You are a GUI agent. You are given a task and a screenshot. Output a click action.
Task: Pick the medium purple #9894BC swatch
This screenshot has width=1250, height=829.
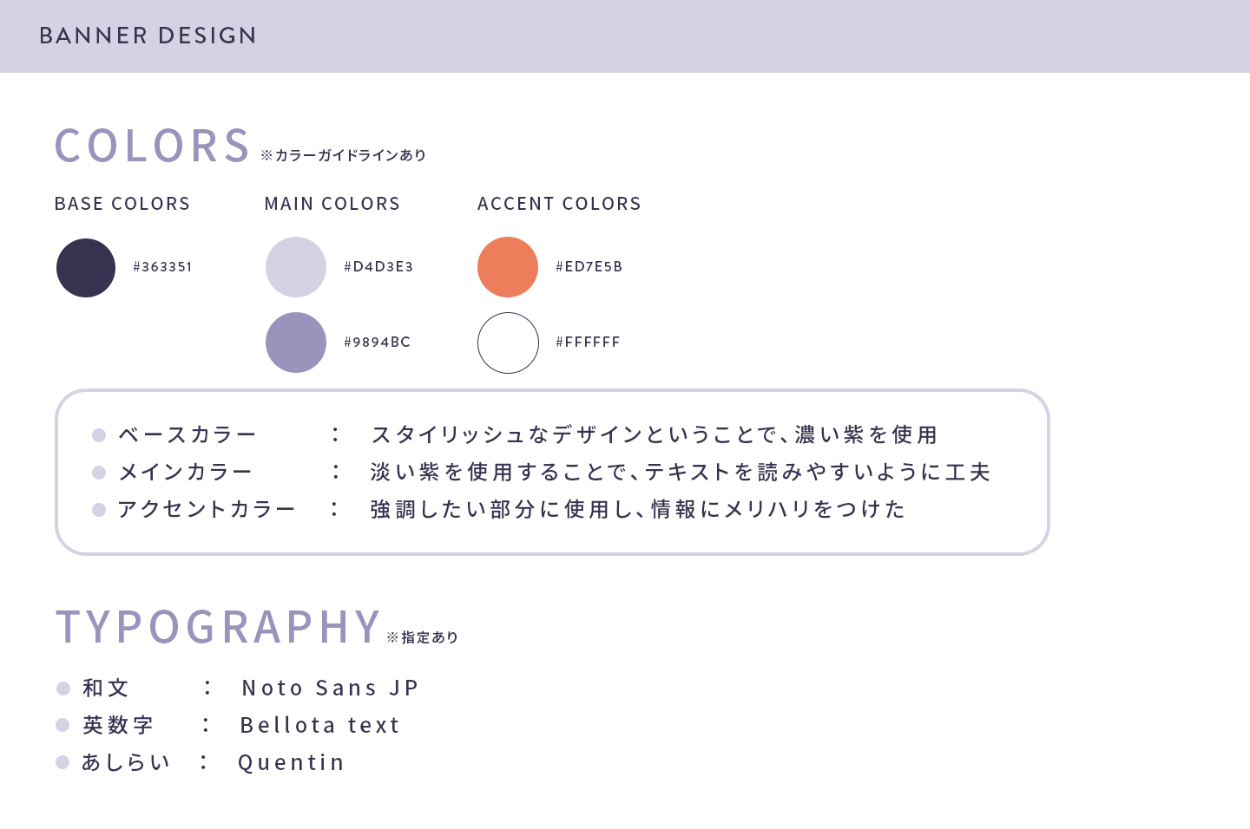(x=296, y=342)
